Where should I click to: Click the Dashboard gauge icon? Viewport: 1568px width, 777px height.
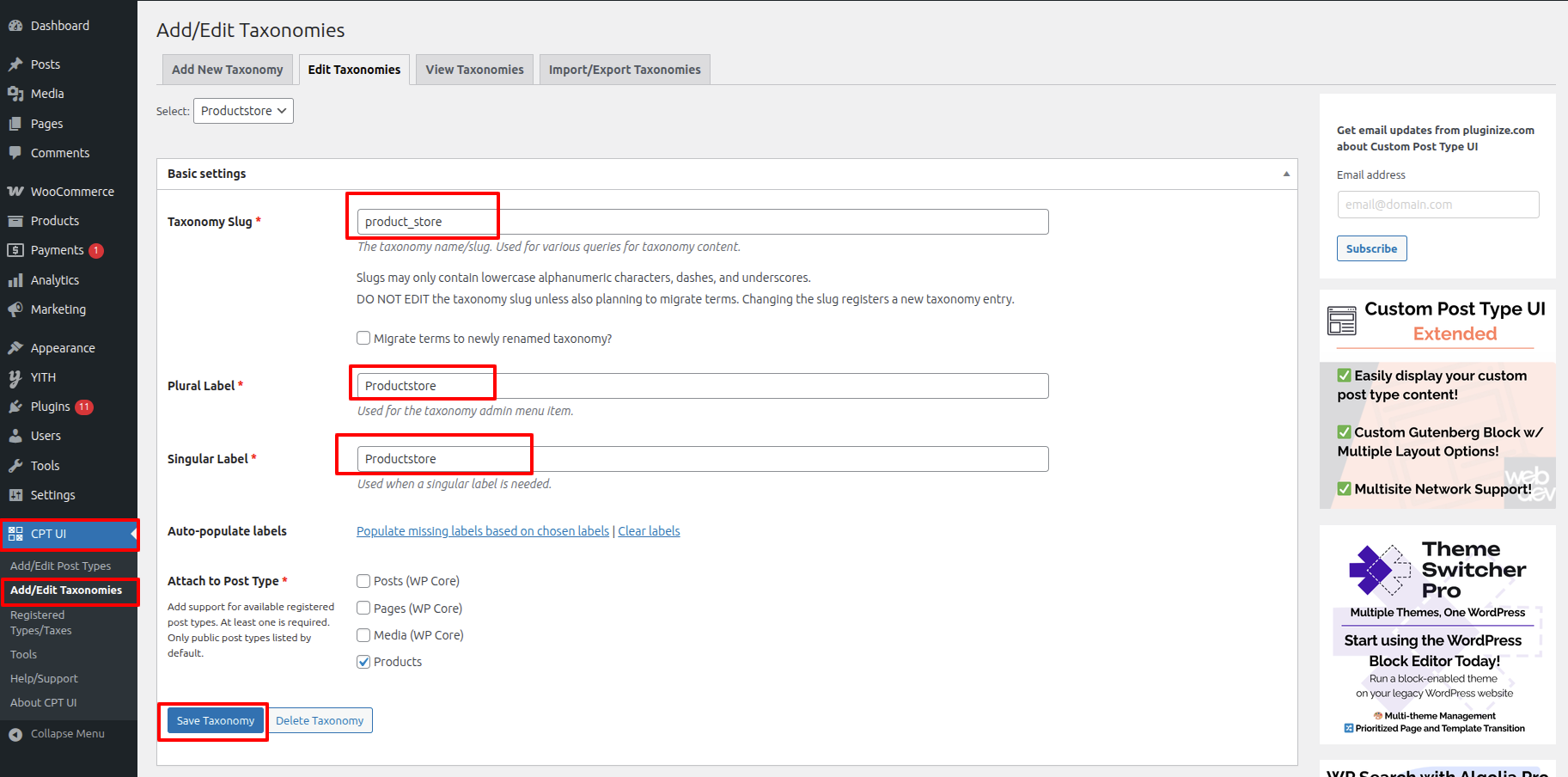point(15,26)
